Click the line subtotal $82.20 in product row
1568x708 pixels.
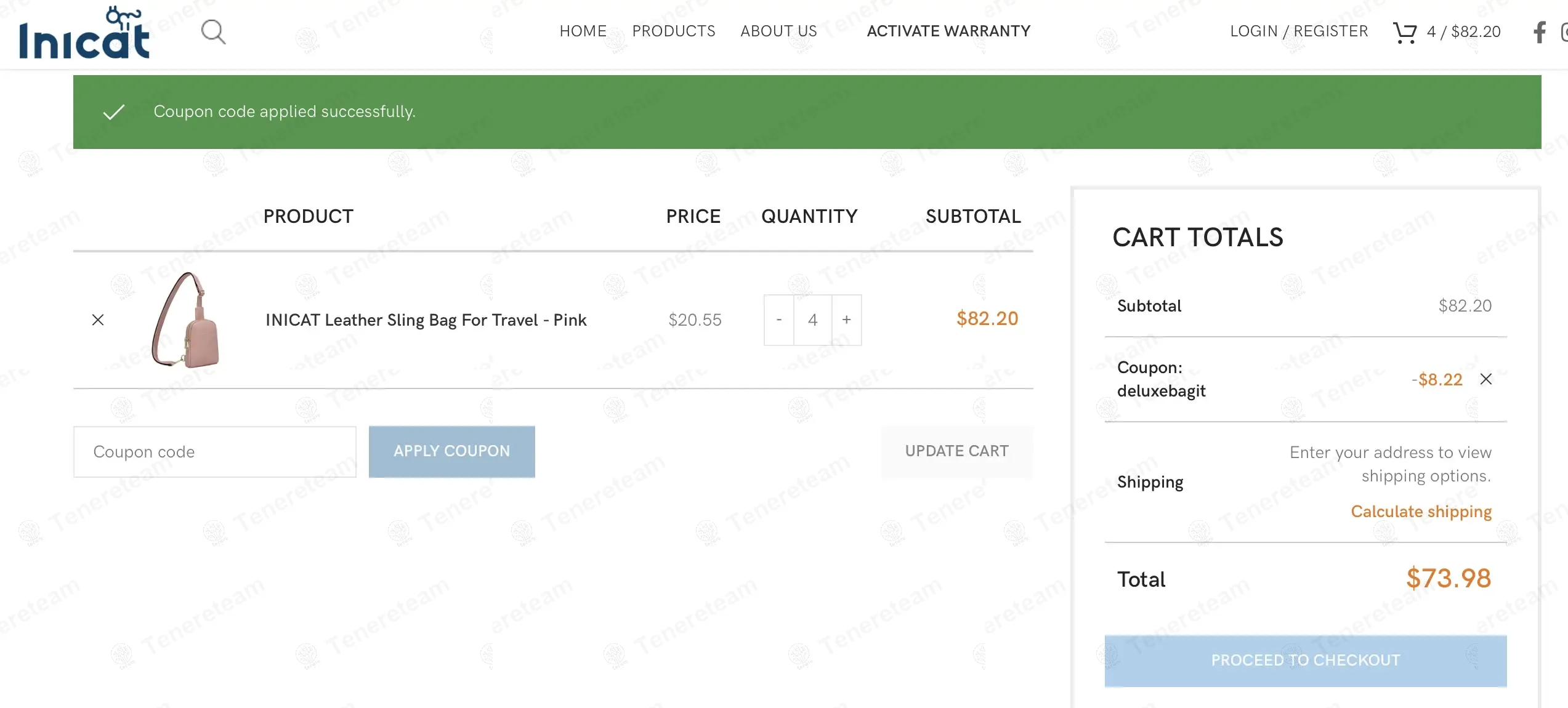coord(987,318)
